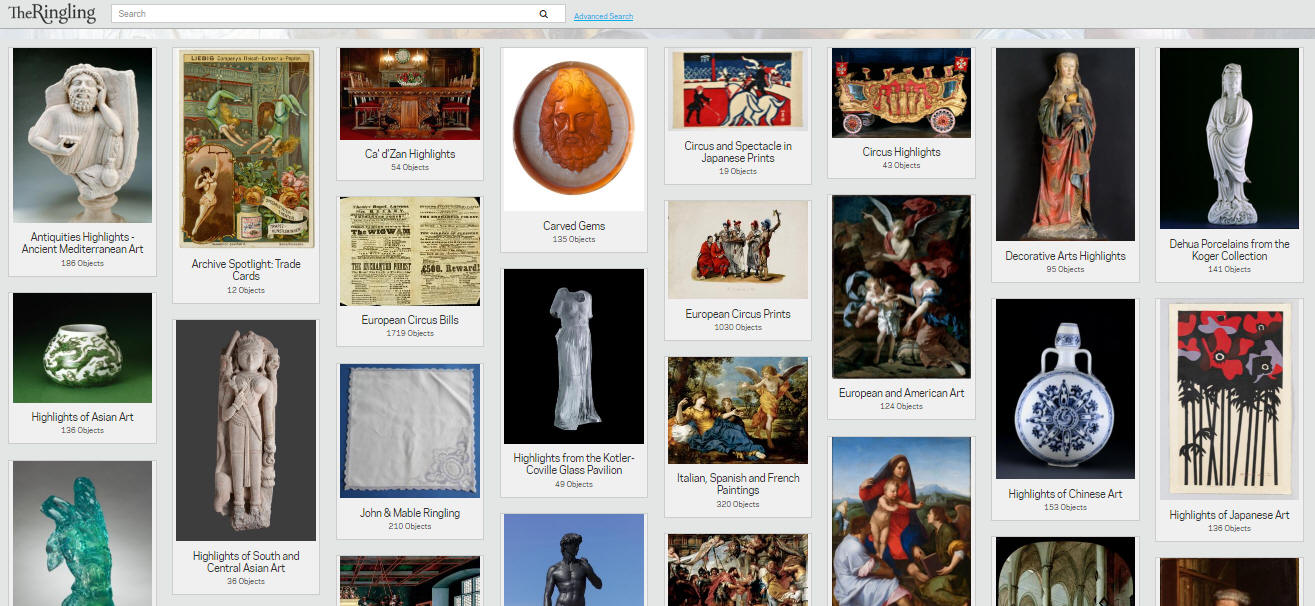1315x606 pixels.
Task: Click the Highlights of Asian Art title
Action: pos(82,417)
